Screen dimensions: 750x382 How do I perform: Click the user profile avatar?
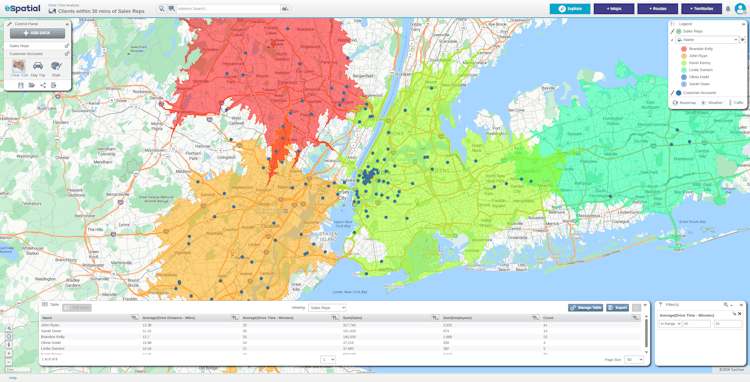tap(740, 9)
